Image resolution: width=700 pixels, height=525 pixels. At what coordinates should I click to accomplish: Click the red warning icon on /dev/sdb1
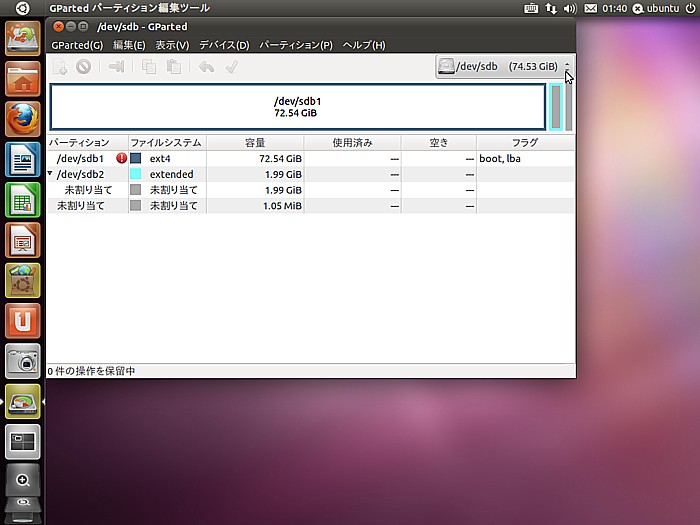pos(121,158)
